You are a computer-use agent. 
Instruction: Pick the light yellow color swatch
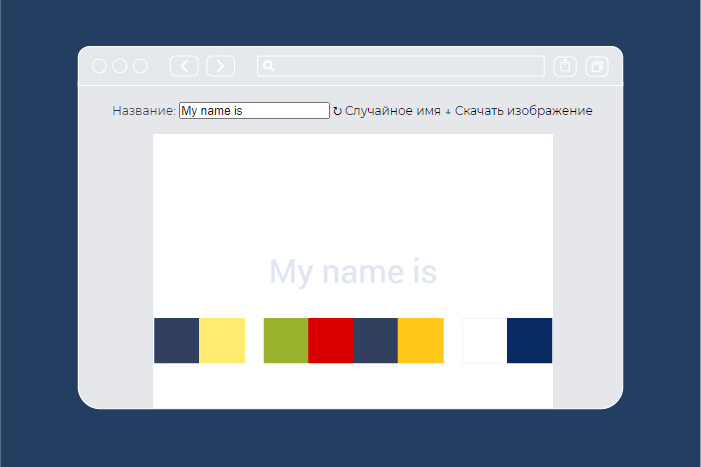tap(222, 340)
